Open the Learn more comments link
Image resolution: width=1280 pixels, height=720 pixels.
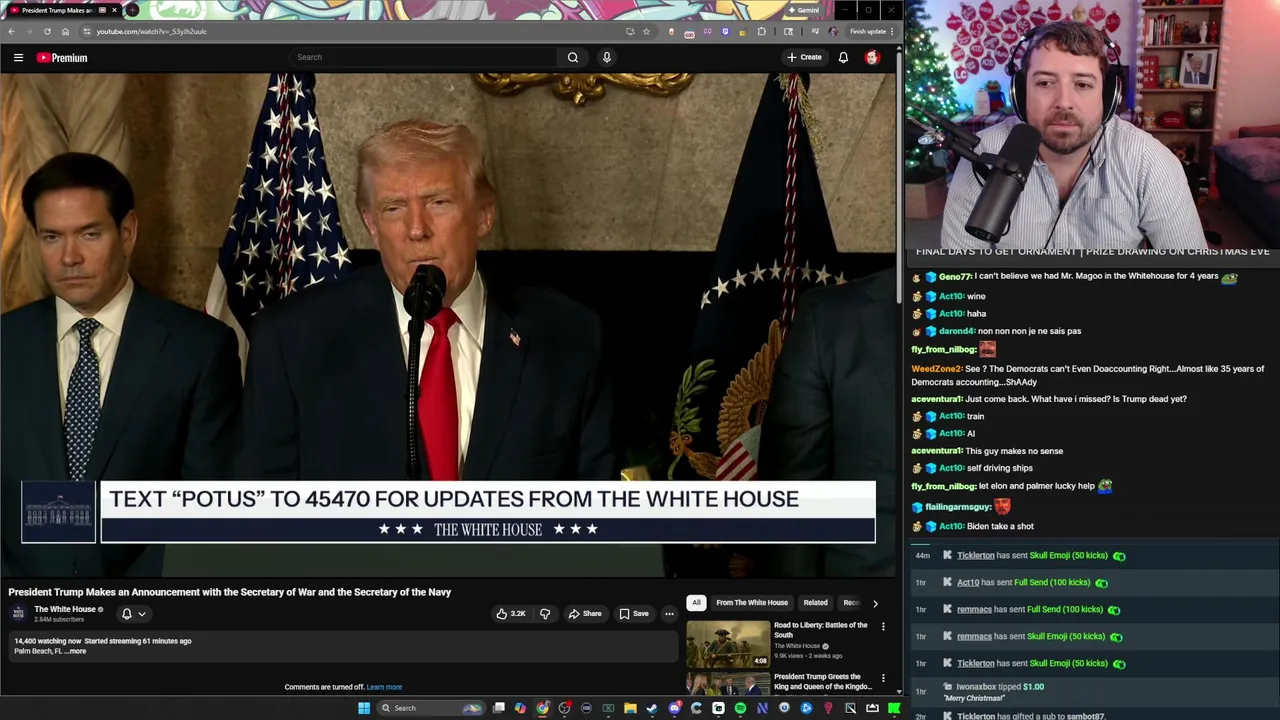click(384, 687)
